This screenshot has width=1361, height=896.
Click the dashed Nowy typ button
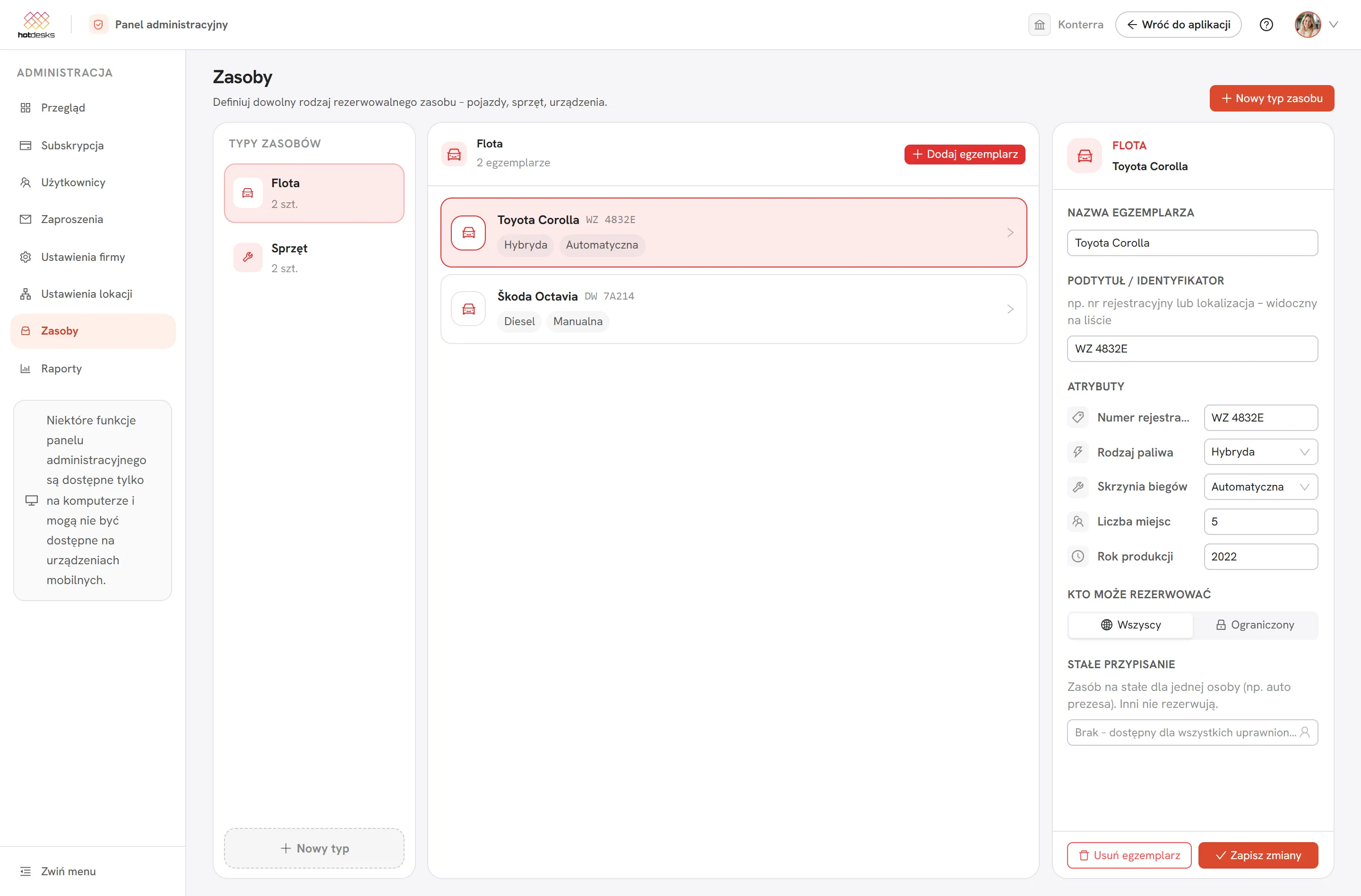[x=314, y=848]
